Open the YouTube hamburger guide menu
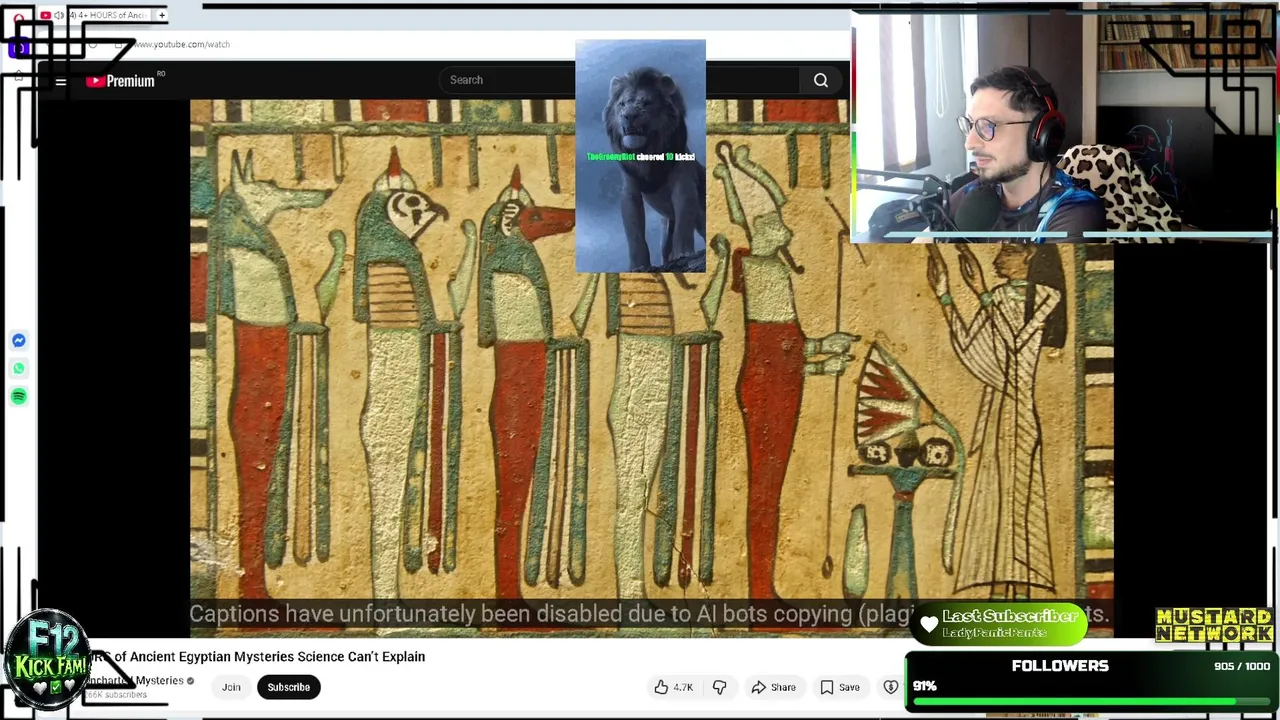Image resolution: width=1280 pixels, height=720 pixels. point(61,81)
